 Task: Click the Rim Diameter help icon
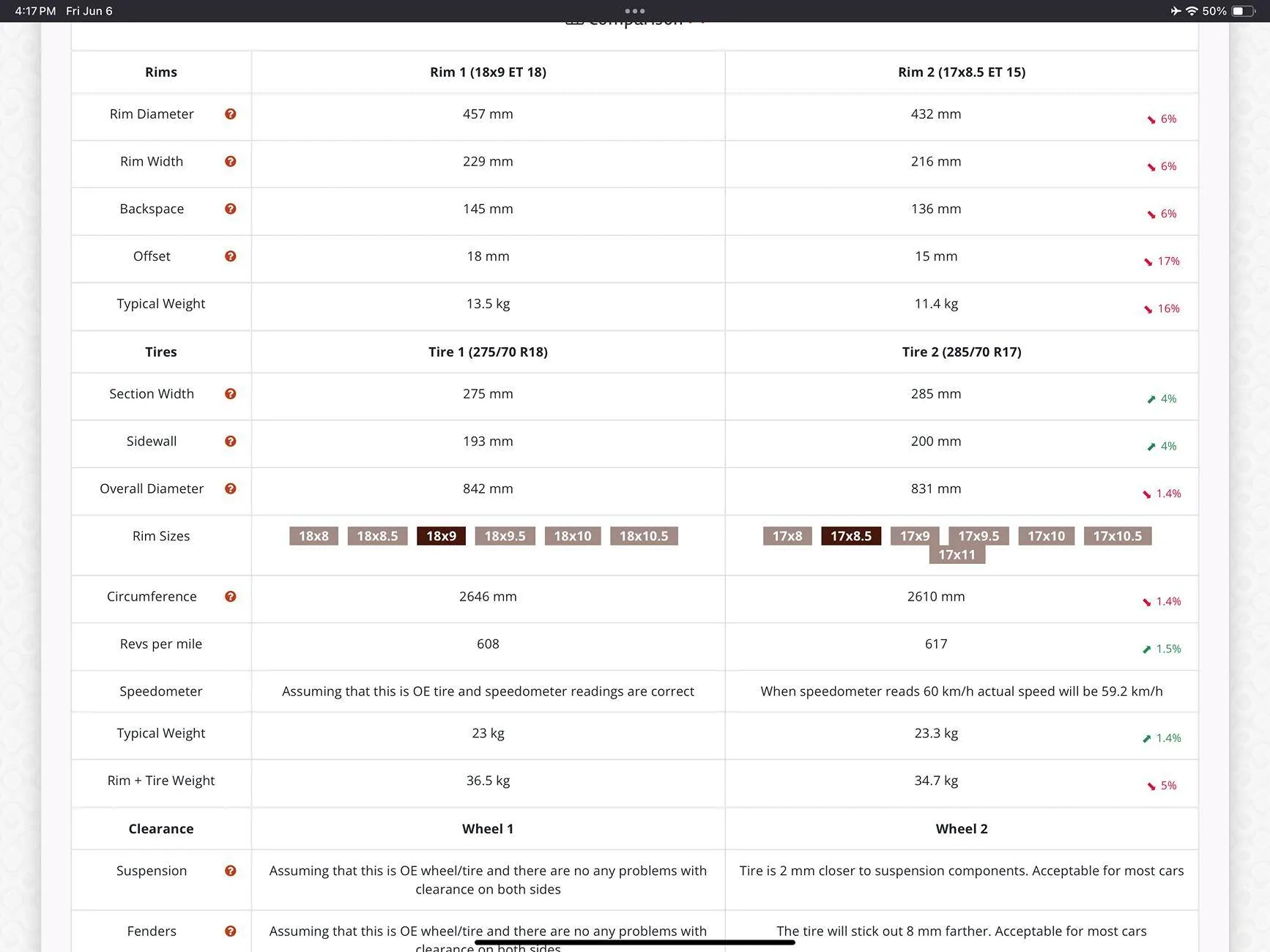coord(230,114)
